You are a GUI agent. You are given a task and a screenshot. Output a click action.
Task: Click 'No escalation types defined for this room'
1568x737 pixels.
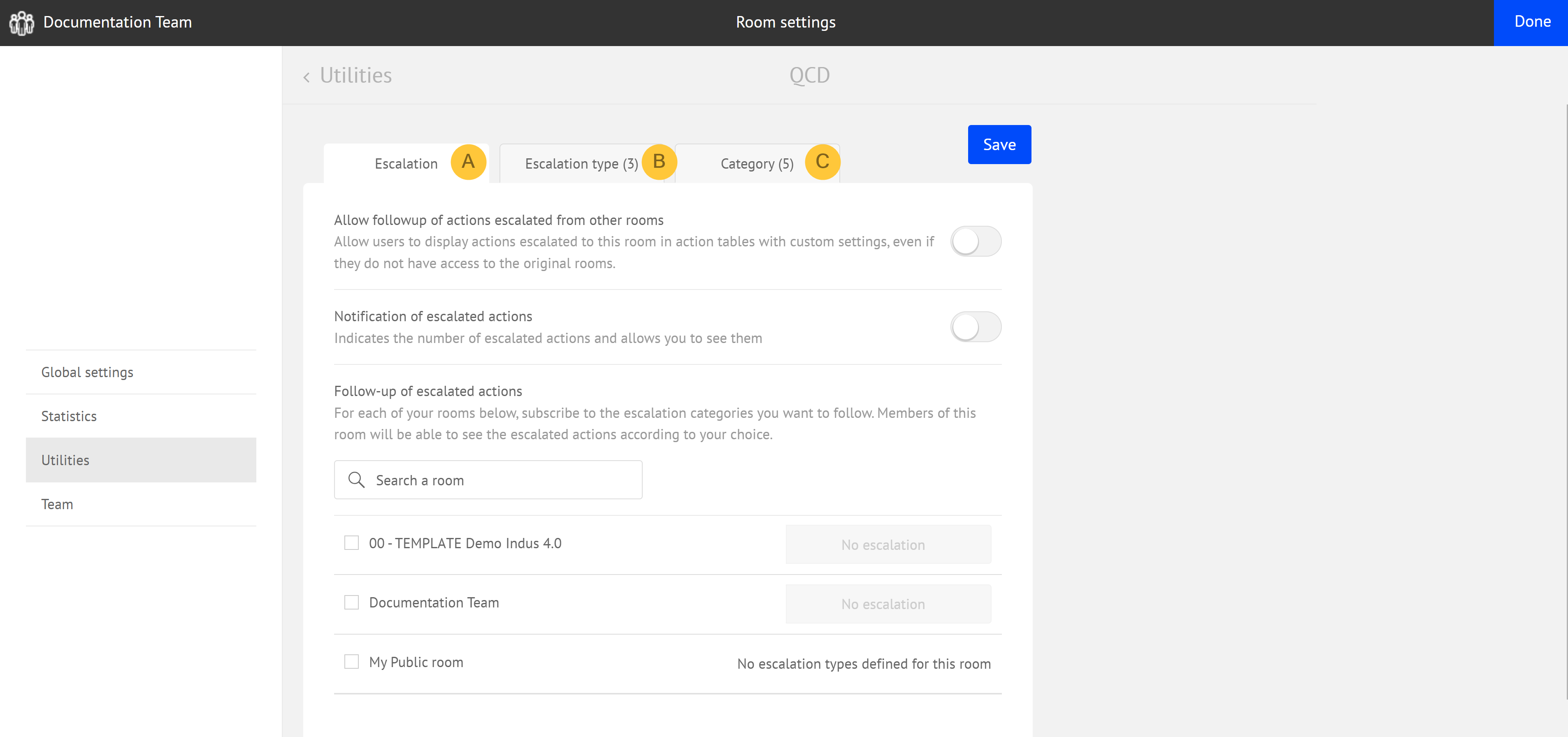click(x=864, y=664)
